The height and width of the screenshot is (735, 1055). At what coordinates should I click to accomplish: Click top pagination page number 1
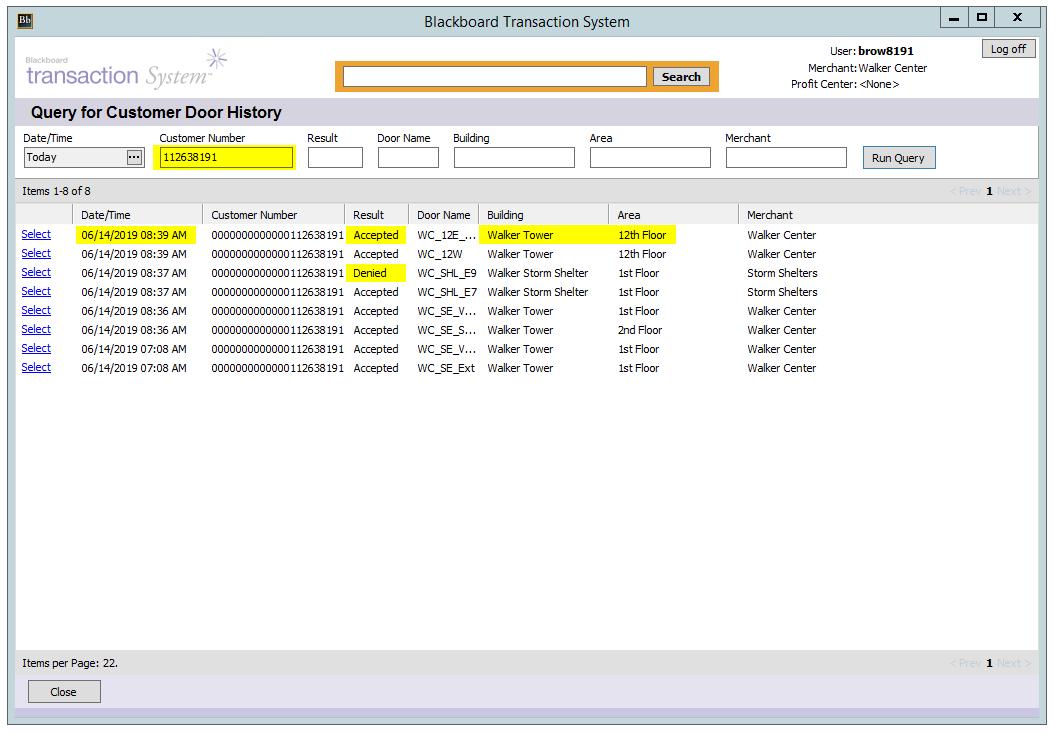tap(989, 191)
